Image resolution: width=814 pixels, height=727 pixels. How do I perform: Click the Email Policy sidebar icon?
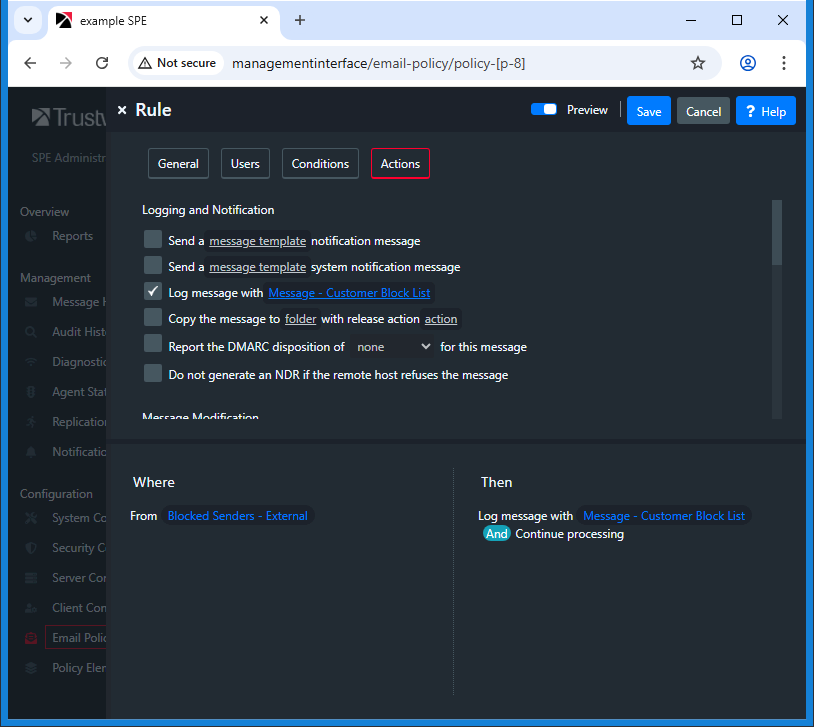point(31,638)
